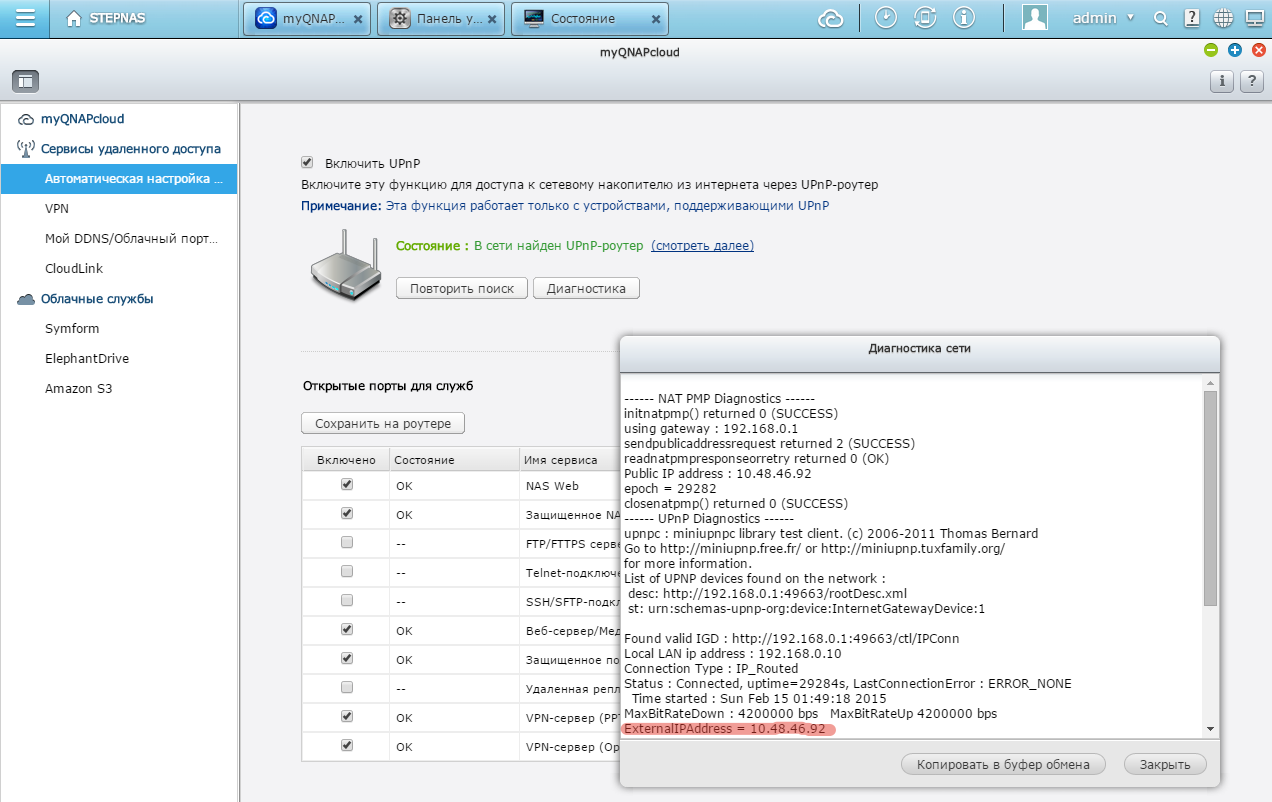The width and height of the screenshot is (1272, 802).
Task: Click 'Копировать в буфер обмена' button
Action: 1003,764
